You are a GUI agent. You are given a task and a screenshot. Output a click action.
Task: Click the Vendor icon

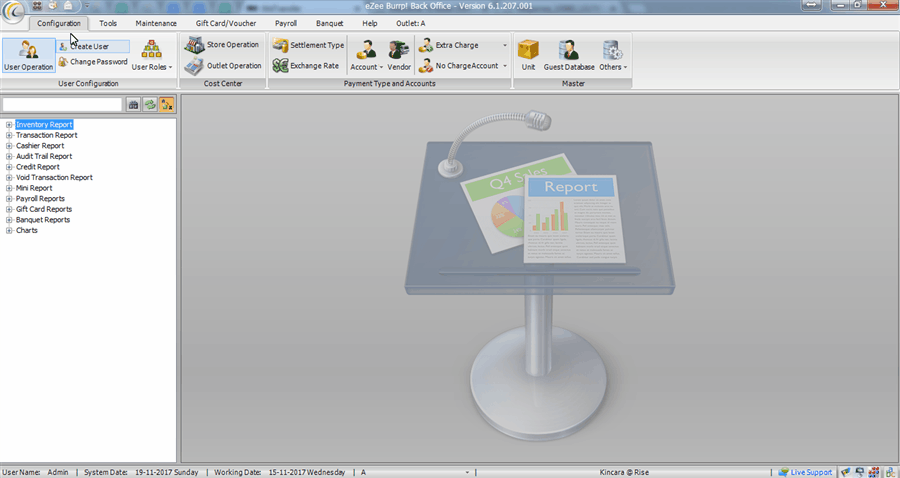click(399, 55)
